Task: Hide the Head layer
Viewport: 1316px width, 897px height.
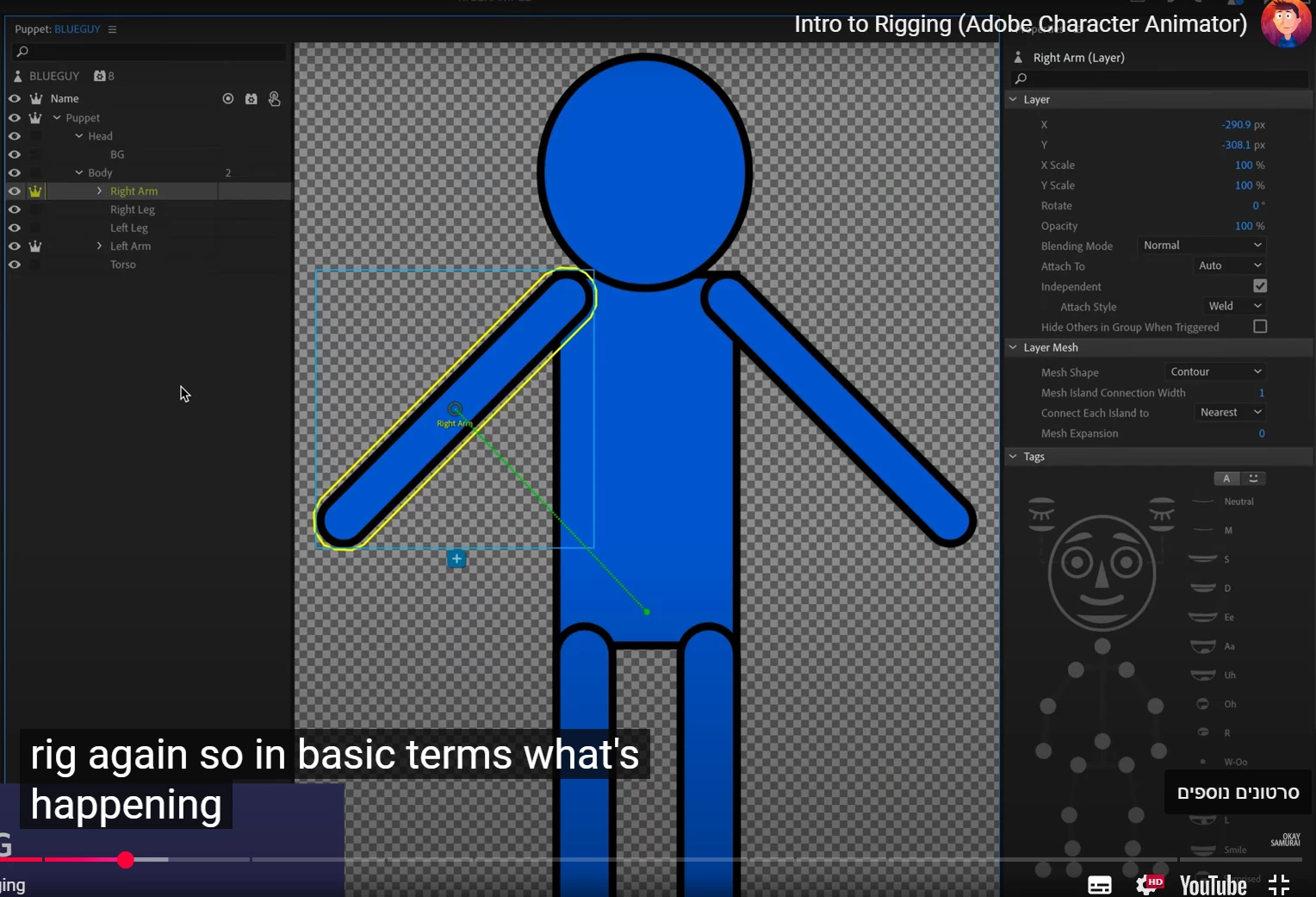Action: pyautogui.click(x=15, y=136)
